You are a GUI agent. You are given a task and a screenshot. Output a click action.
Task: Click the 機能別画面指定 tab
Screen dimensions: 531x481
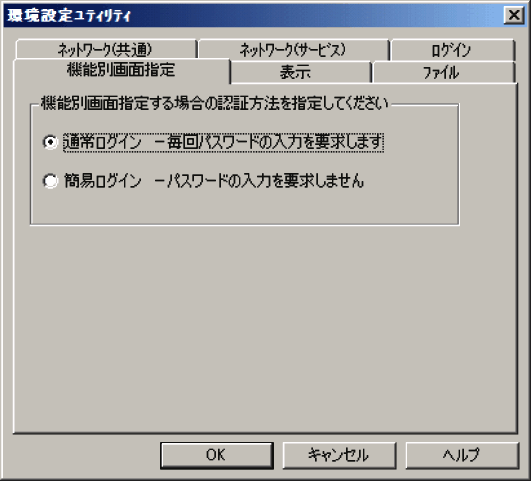click(x=121, y=70)
